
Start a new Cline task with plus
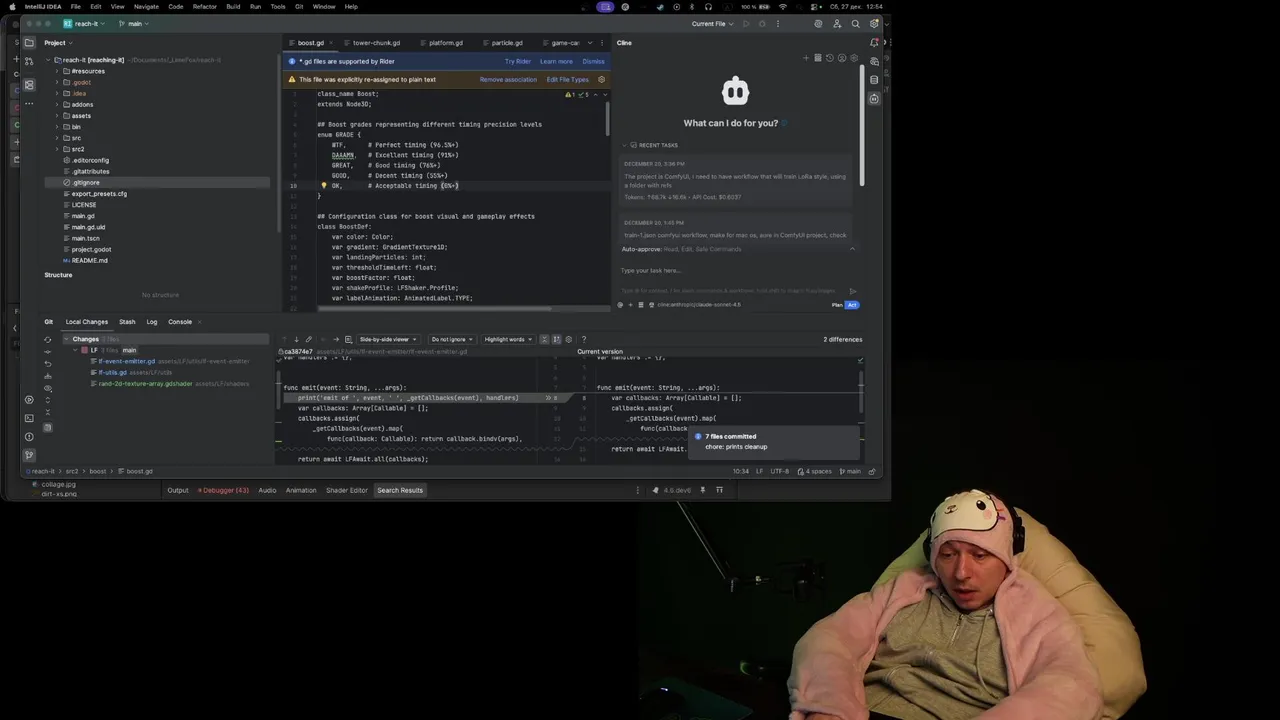coord(806,58)
